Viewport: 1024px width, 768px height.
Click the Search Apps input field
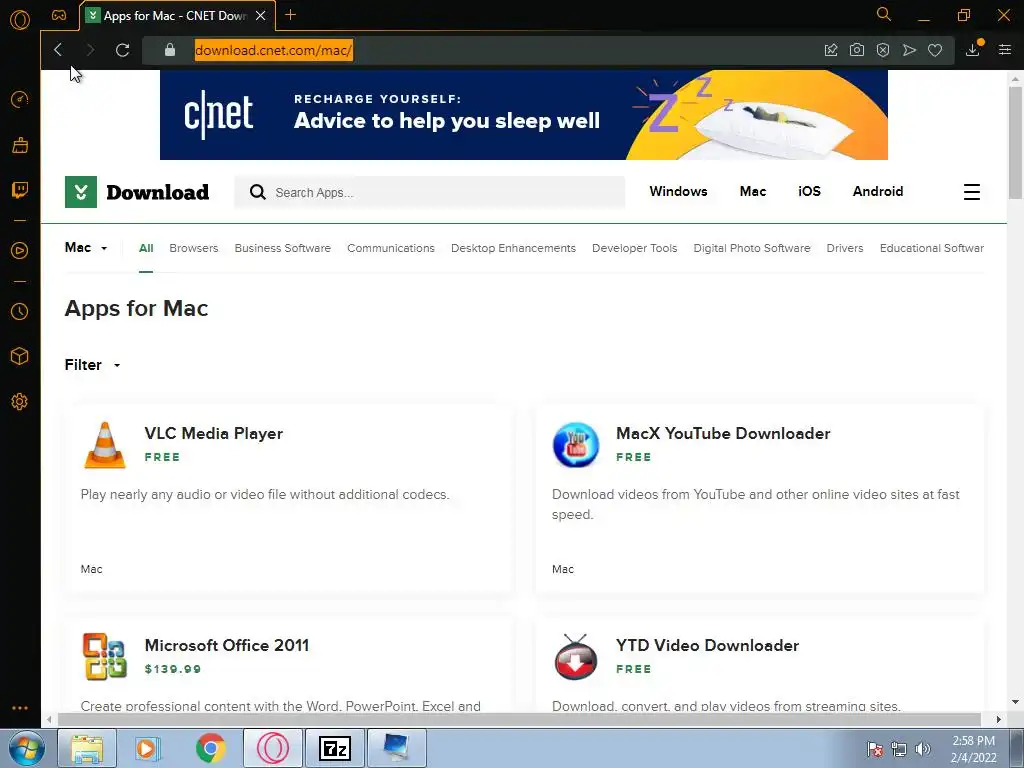[430, 192]
